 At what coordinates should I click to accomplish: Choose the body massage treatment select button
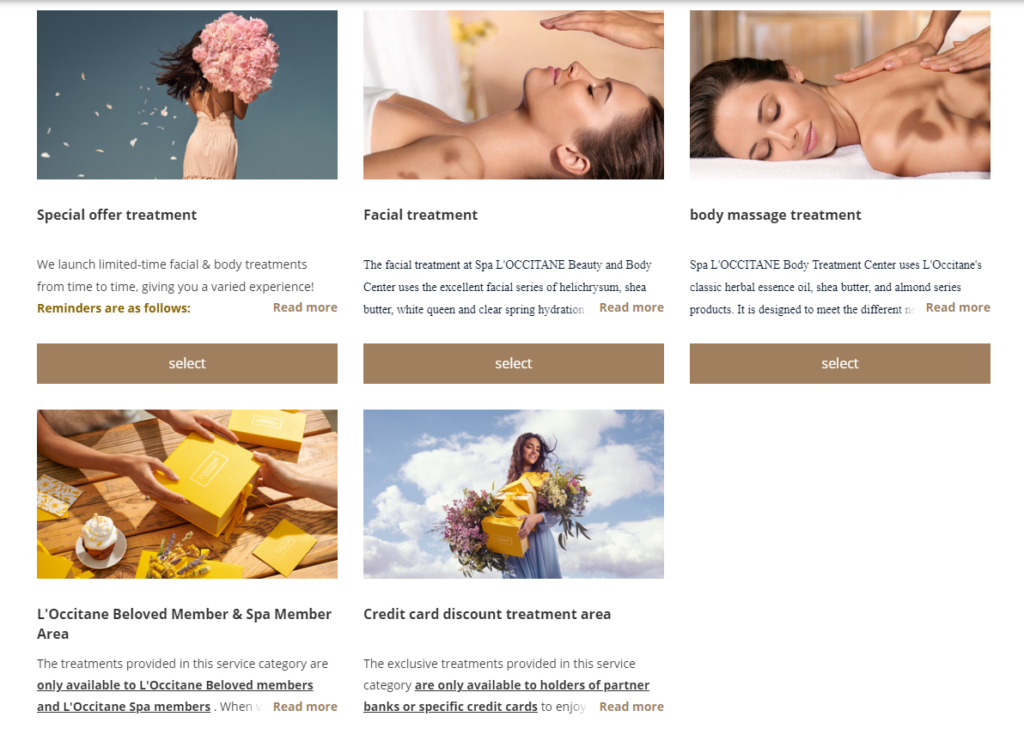(x=840, y=364)
